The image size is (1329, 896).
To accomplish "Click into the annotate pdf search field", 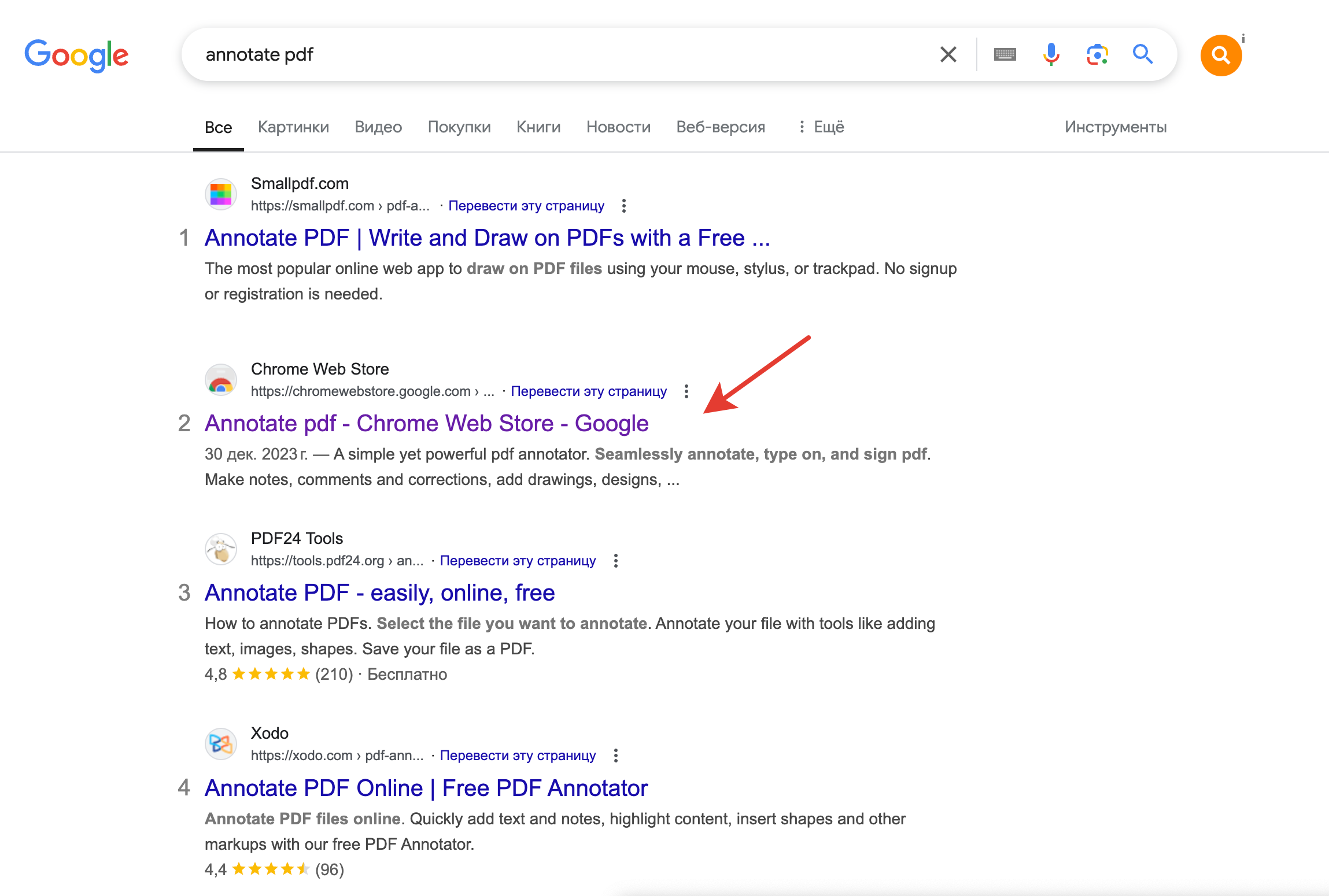I will click(520, 54).
